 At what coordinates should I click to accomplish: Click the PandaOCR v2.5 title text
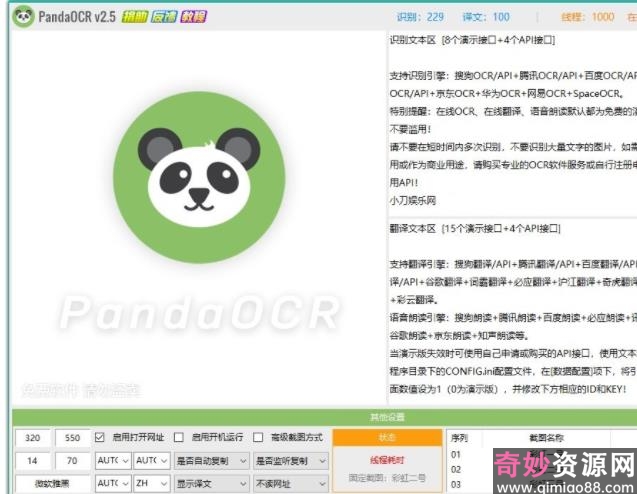point(77,17)
